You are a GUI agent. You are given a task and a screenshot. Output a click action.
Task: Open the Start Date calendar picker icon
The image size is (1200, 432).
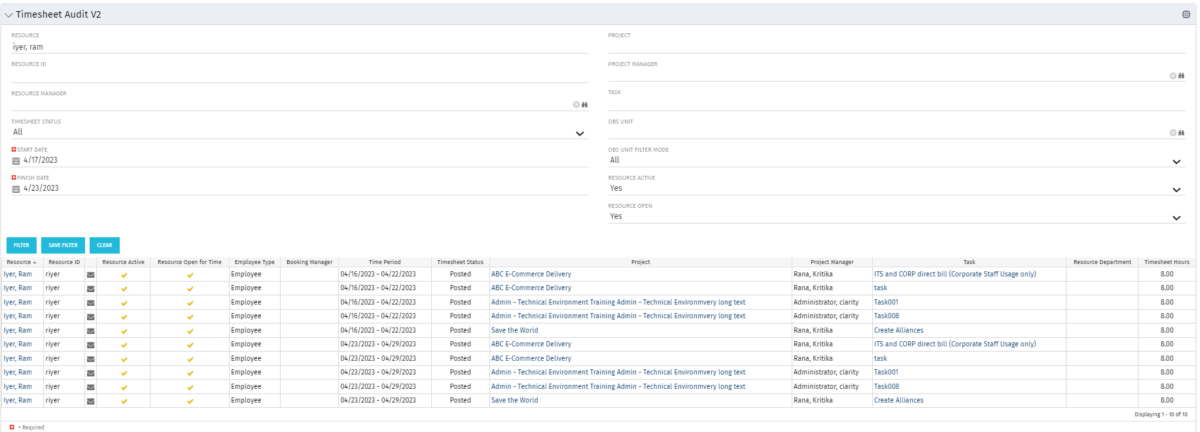click(x=16, y=160)
